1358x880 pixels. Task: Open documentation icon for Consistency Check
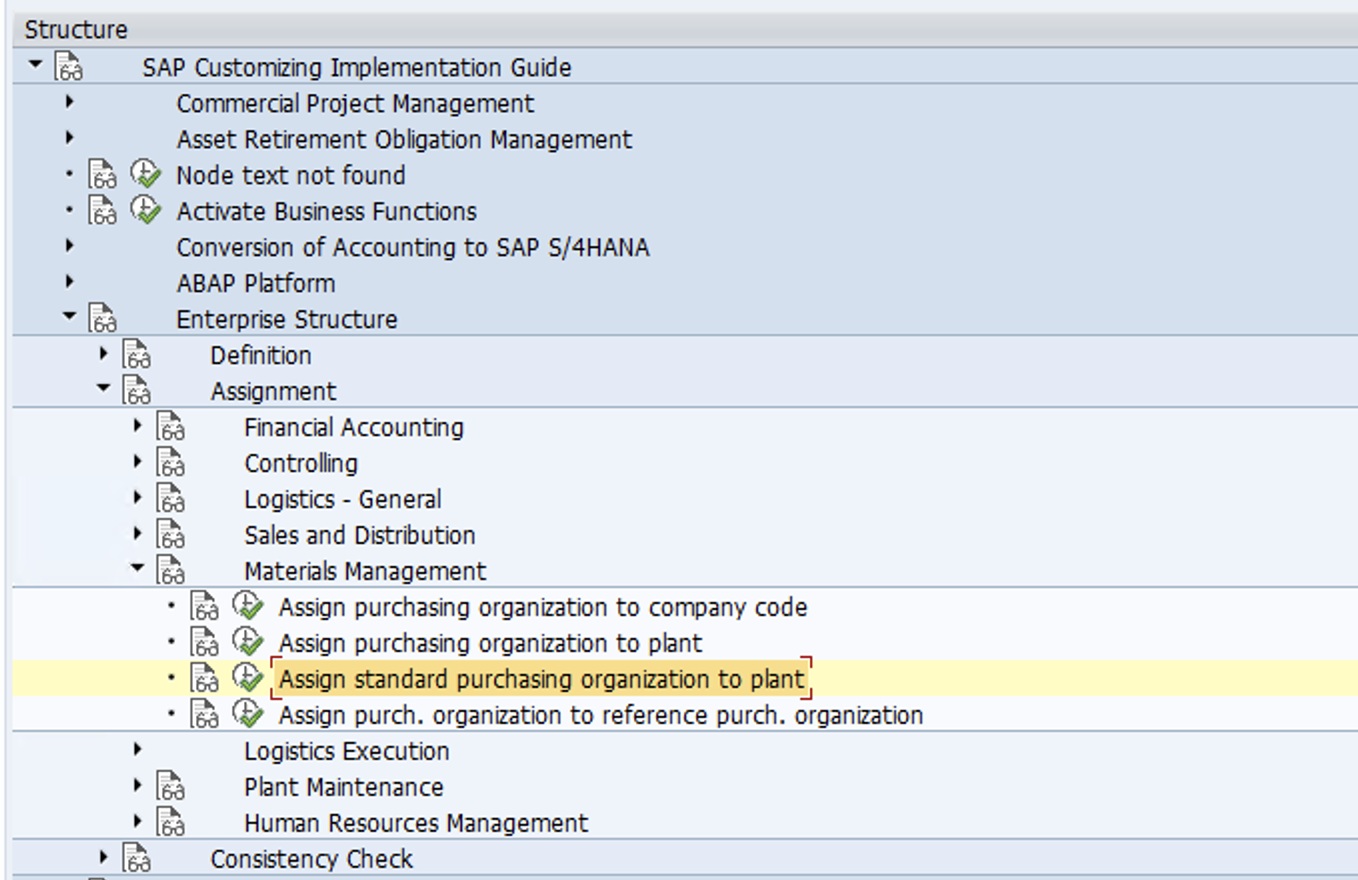pos(137,859)
